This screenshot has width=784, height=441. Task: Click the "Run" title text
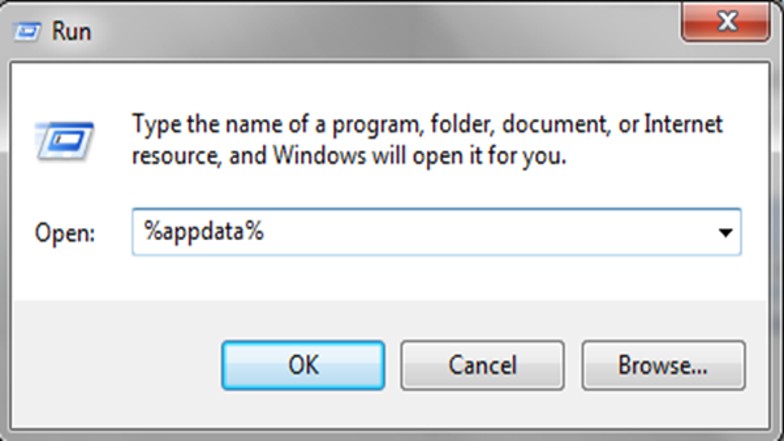coord(72,32)
